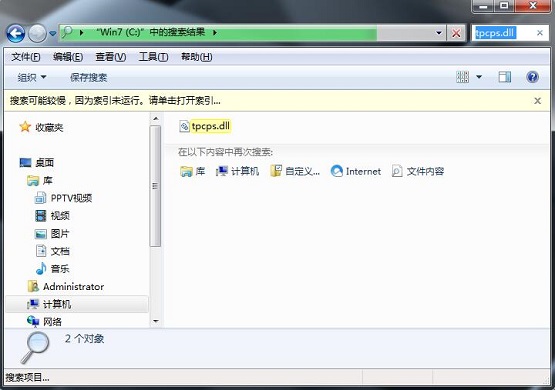The image size is (555, 390).
Task: Search again in 计算机
Action: pos(238,172)
